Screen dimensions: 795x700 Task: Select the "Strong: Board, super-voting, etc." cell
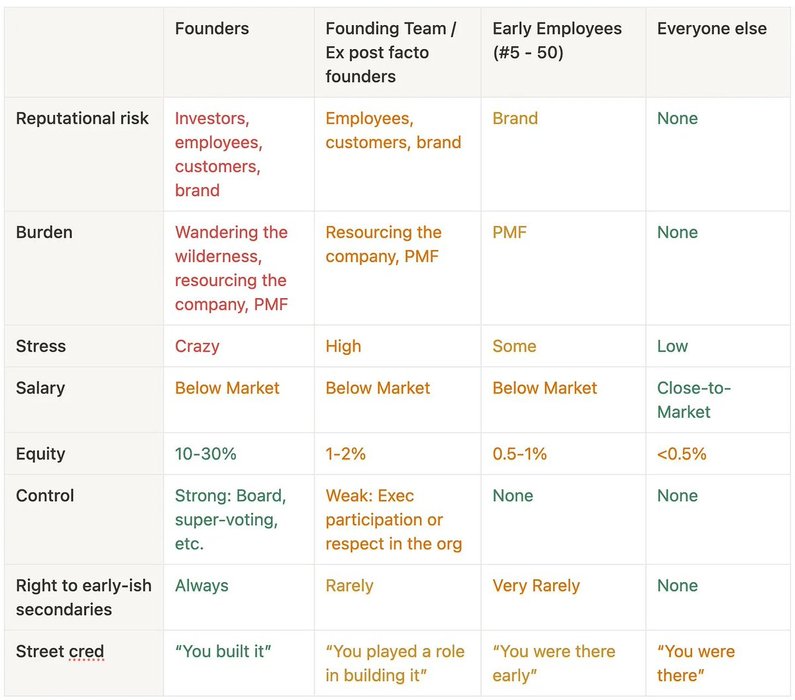(x=230, y=520)
